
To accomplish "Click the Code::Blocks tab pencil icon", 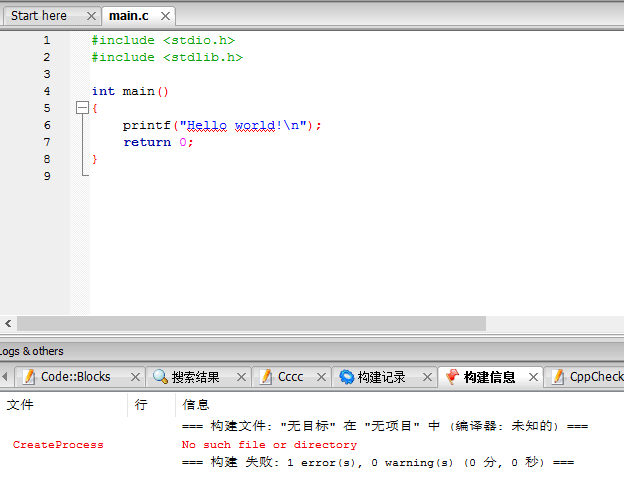I will (29, 376).
